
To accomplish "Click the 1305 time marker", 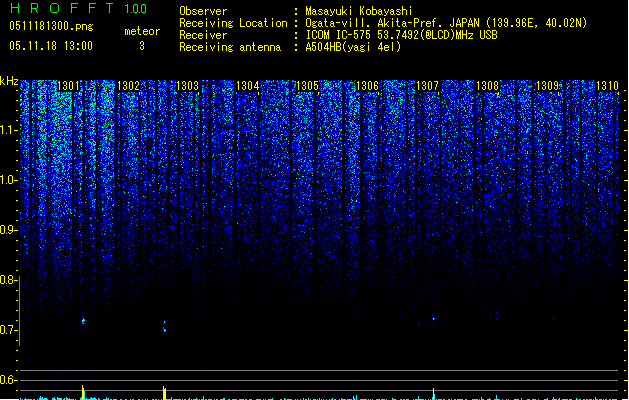I will 307,86.
